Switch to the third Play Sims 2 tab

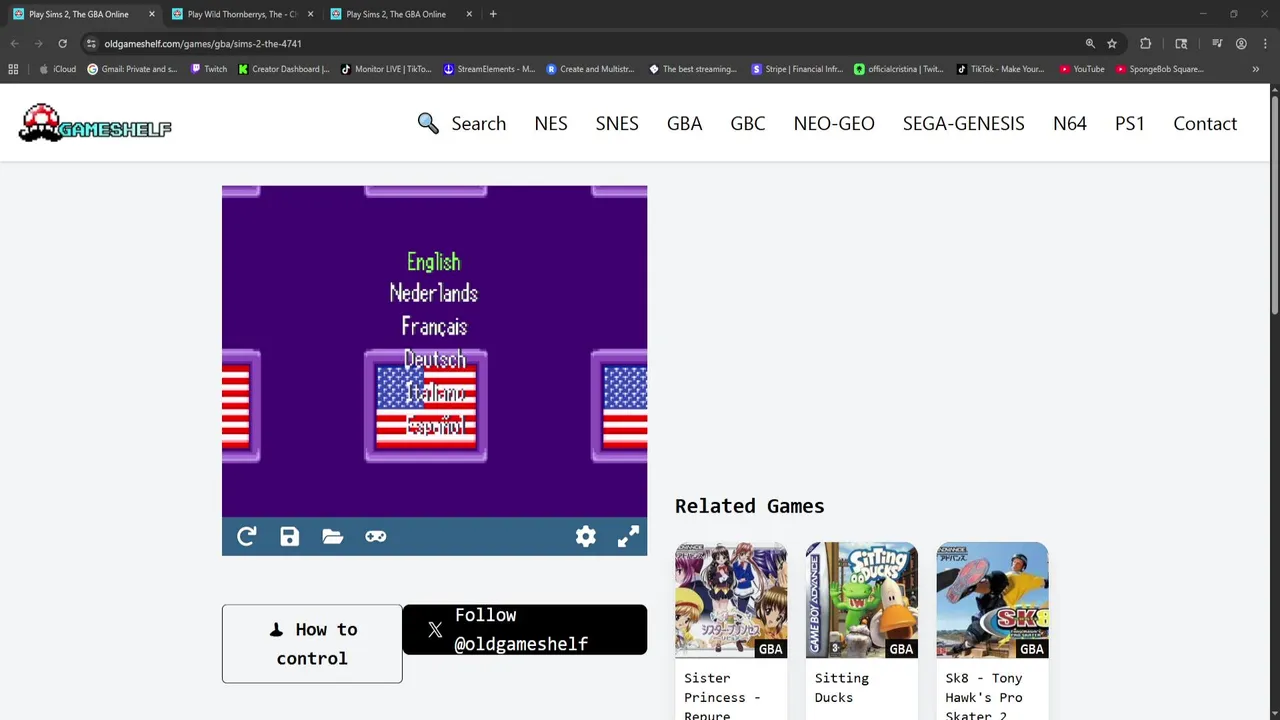pyautogui.click(x=400, y=14)
